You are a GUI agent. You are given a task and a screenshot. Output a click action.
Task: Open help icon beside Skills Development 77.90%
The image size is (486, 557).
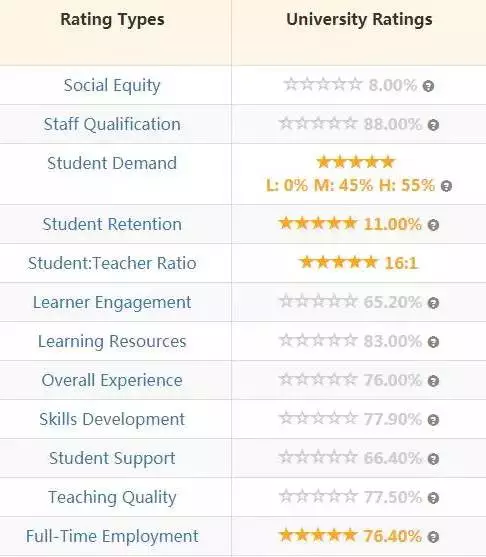(433, 420)
